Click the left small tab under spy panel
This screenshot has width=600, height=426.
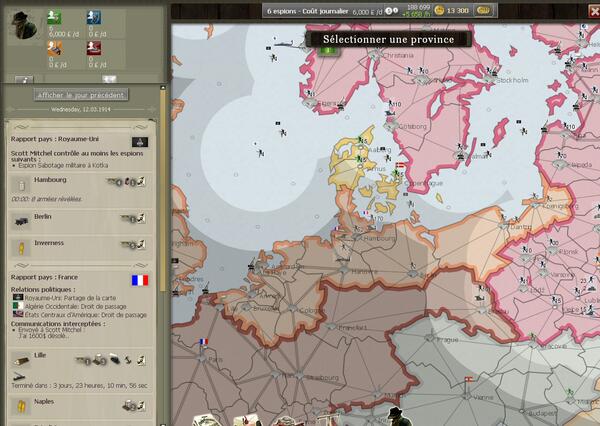[x=24, y=79]
